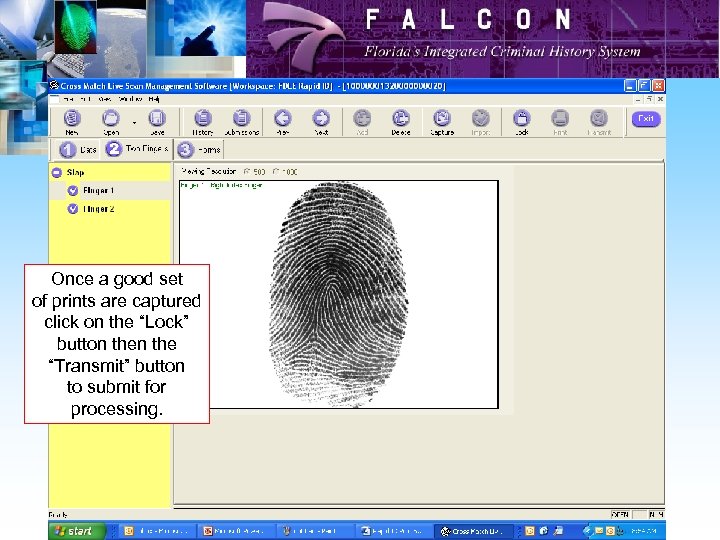Click the leftmost system tray icon
720x540 pixels.
[588, 531]
